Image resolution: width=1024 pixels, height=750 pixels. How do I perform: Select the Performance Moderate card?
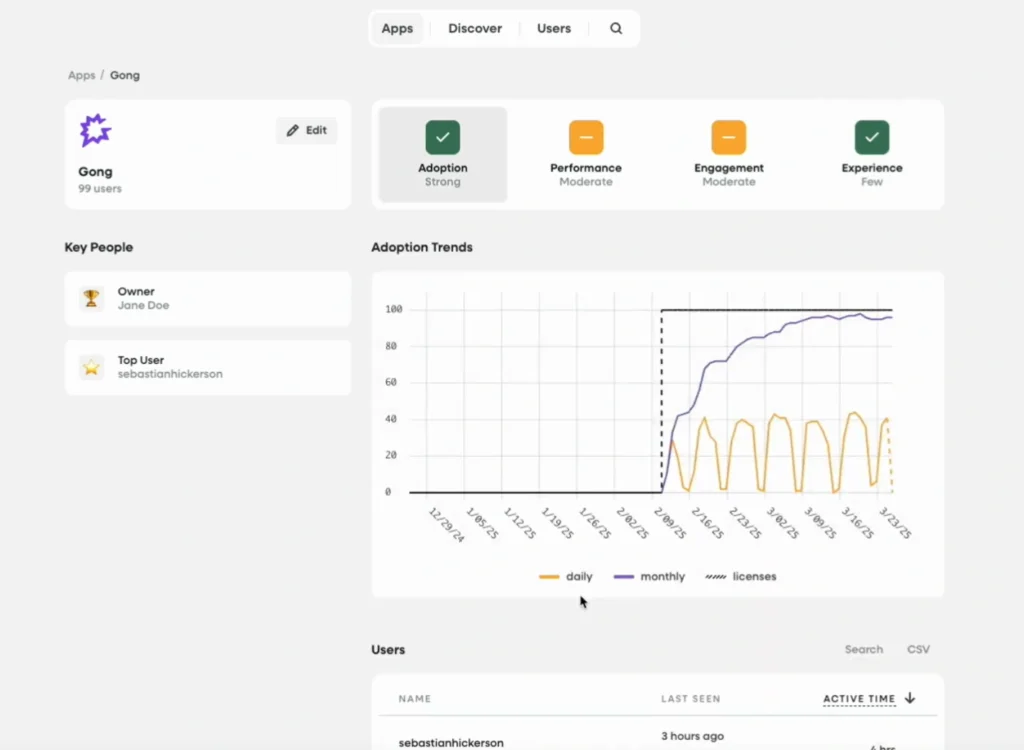tap(586, 155)
